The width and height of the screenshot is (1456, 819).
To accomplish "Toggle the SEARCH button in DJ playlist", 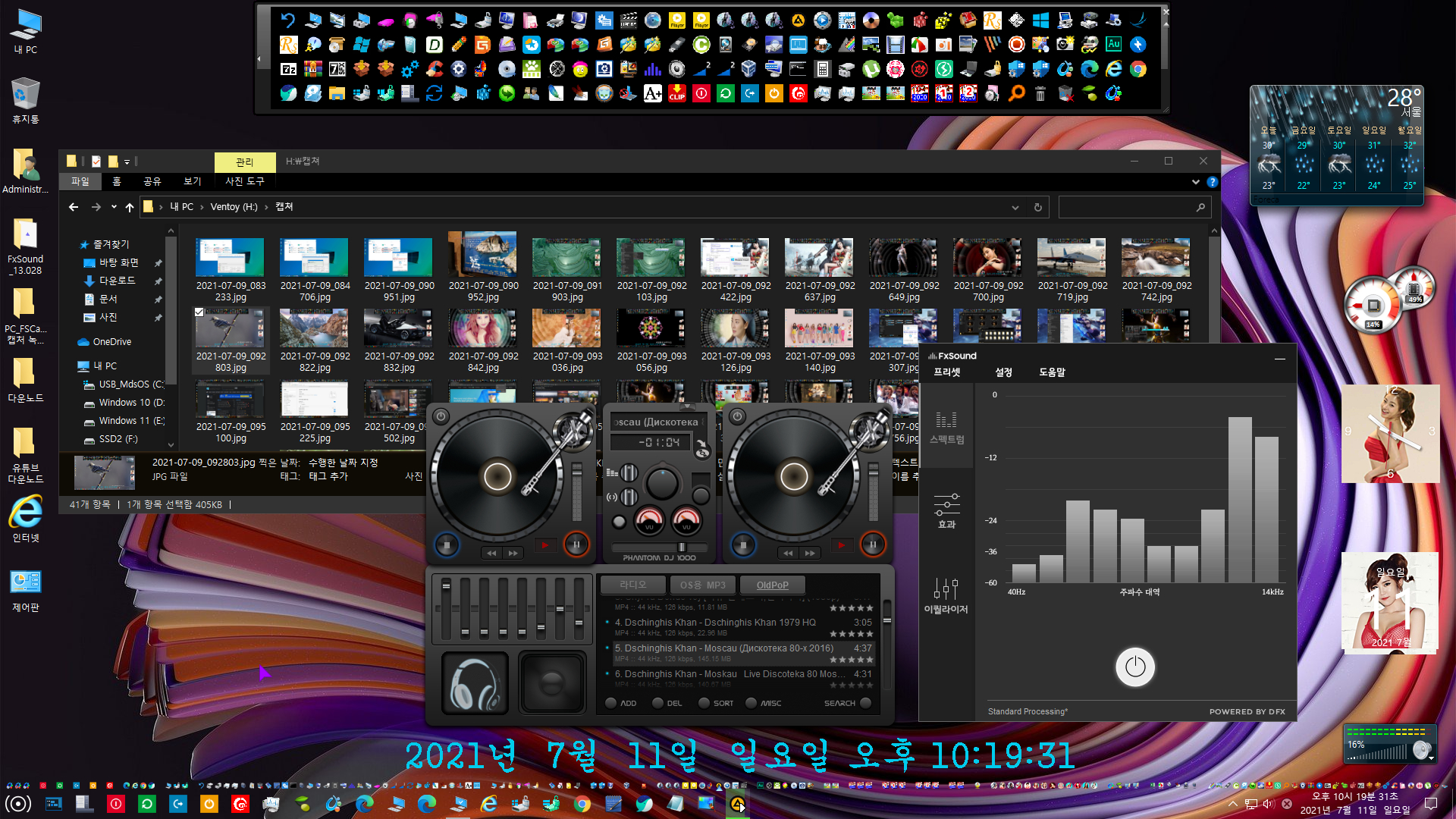I will click(865, 703).
